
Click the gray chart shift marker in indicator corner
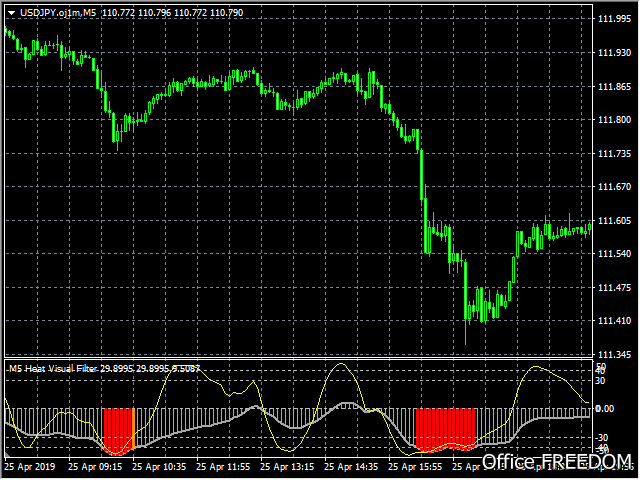(x=7, y=454)
